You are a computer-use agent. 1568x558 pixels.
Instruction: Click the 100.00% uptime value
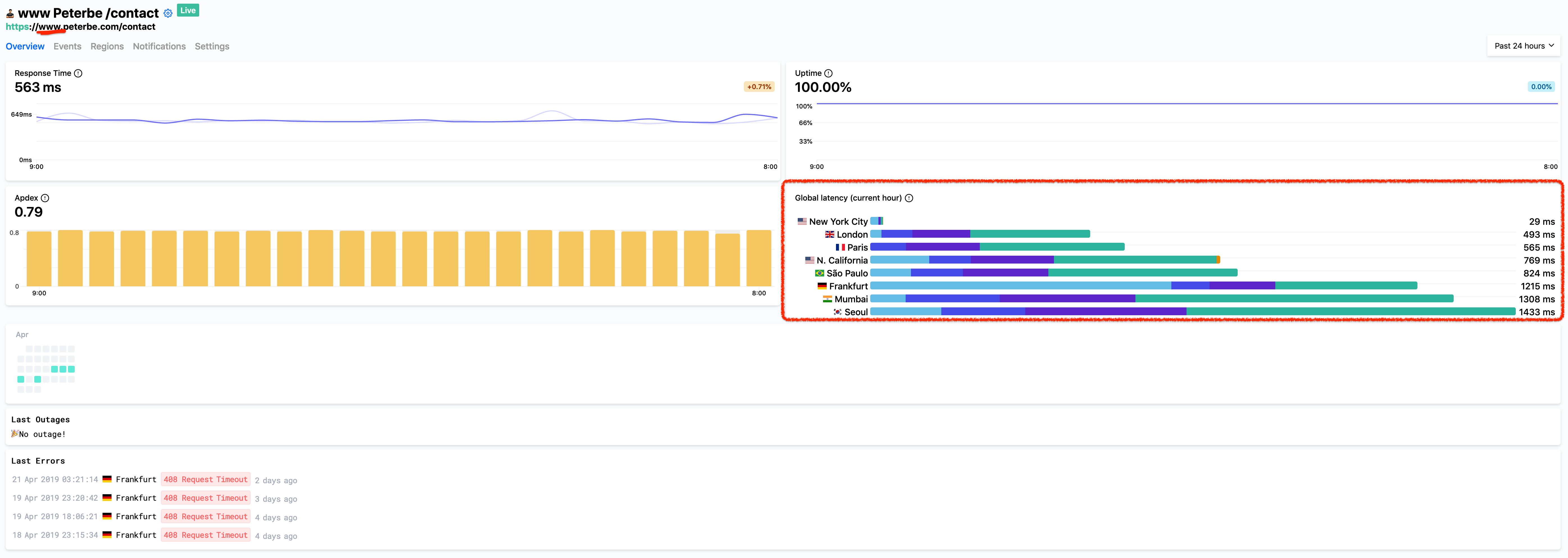(823, 88)
